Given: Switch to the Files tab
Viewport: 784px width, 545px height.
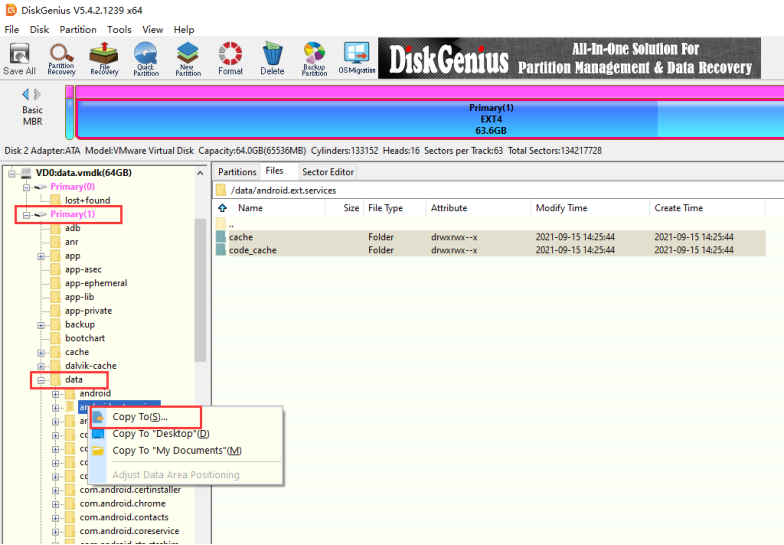Looking at the screenshot, I should point(274,171).
